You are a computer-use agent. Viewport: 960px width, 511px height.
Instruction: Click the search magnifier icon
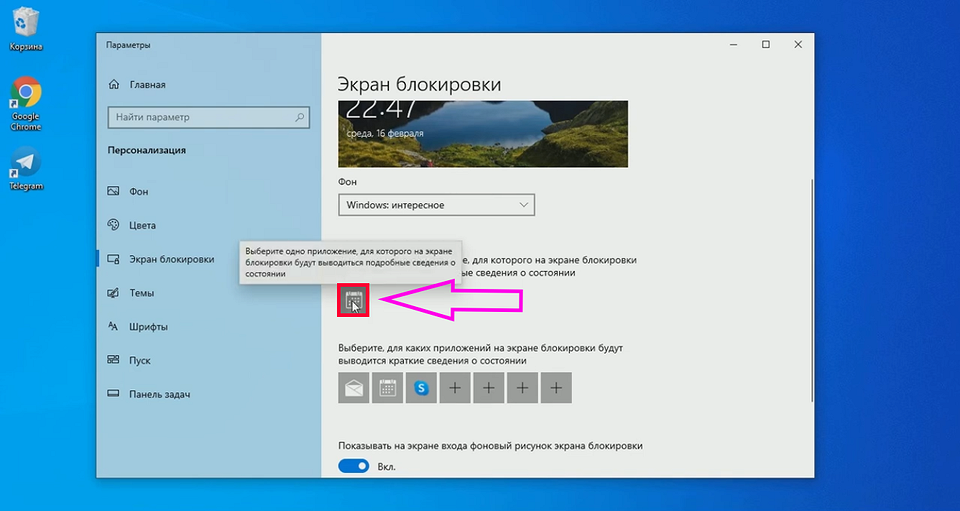pos(299,117)
